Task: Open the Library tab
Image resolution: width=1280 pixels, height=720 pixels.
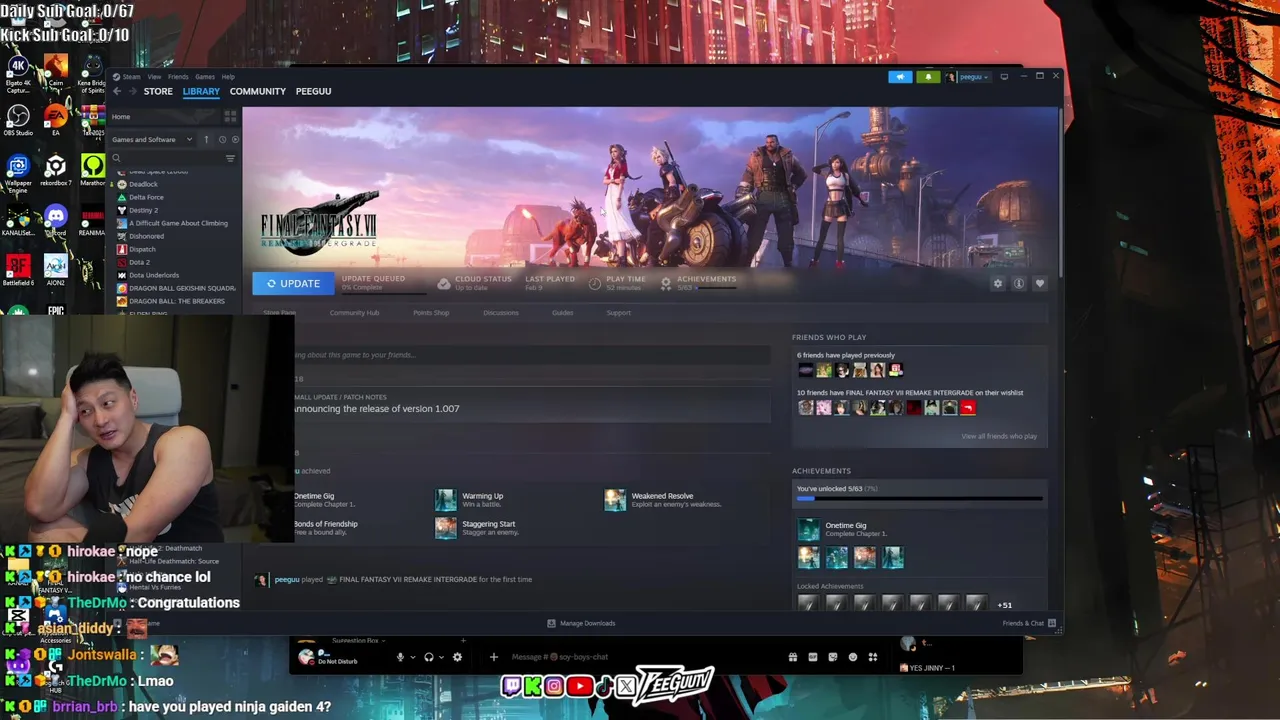Action: click(x=201, y=91)
